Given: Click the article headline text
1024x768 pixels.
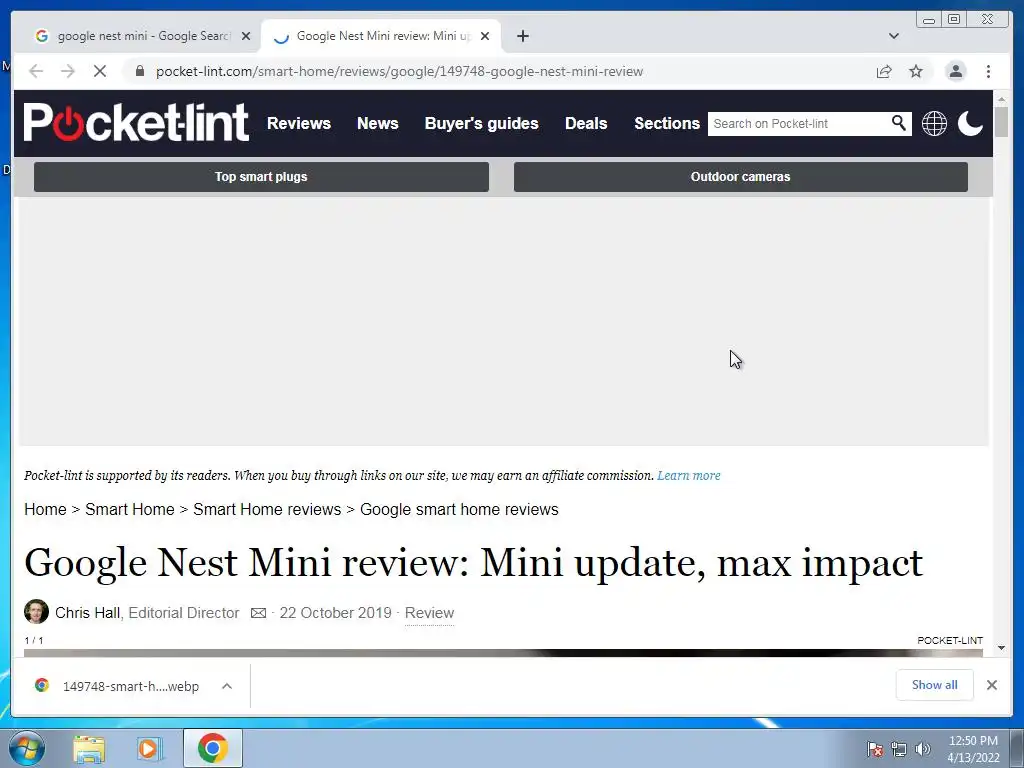Looking at the screenshot, I should 473,563.
